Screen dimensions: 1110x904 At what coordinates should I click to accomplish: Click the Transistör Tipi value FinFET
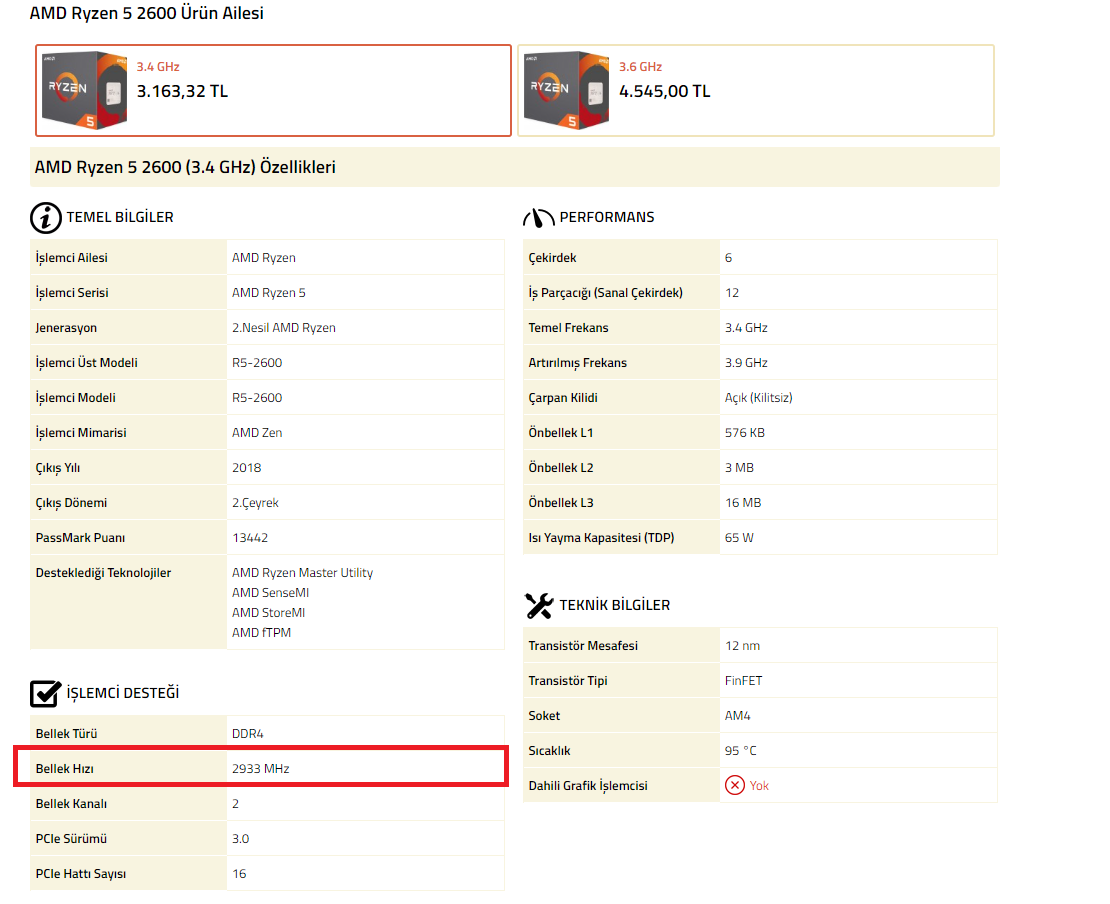tap(743, 681)
